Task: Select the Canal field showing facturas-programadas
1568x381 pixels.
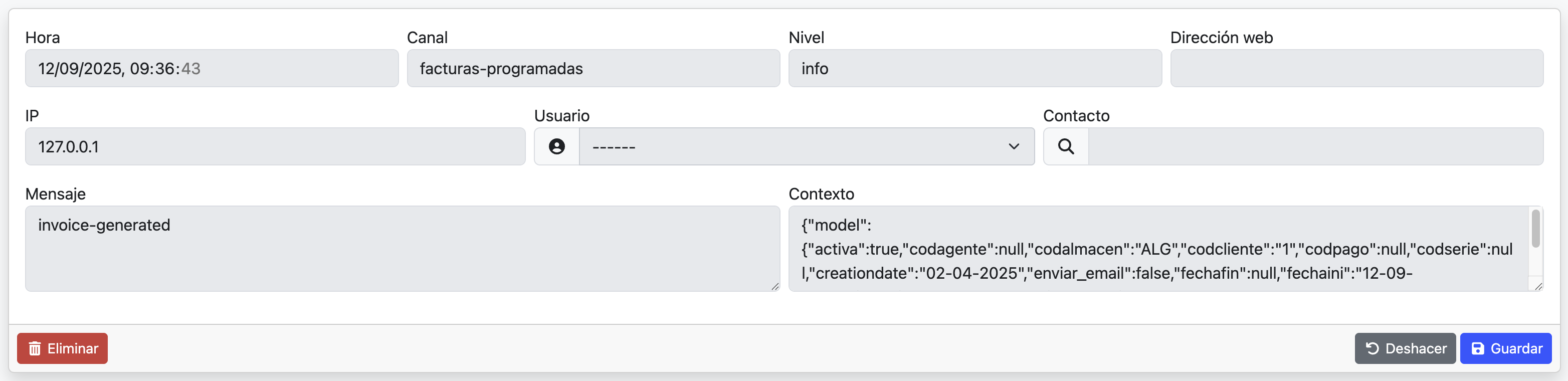Action: point(593,68)
